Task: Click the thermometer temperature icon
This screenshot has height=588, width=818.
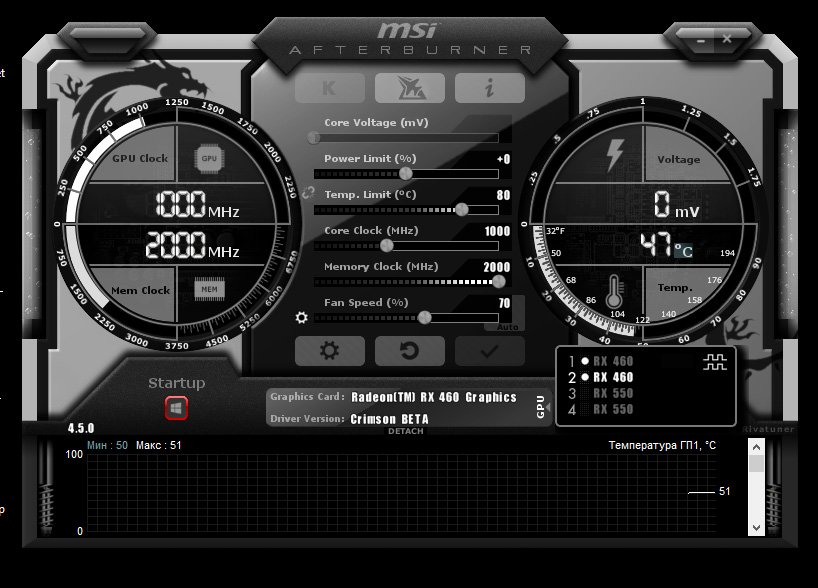Action: point(614,291)
